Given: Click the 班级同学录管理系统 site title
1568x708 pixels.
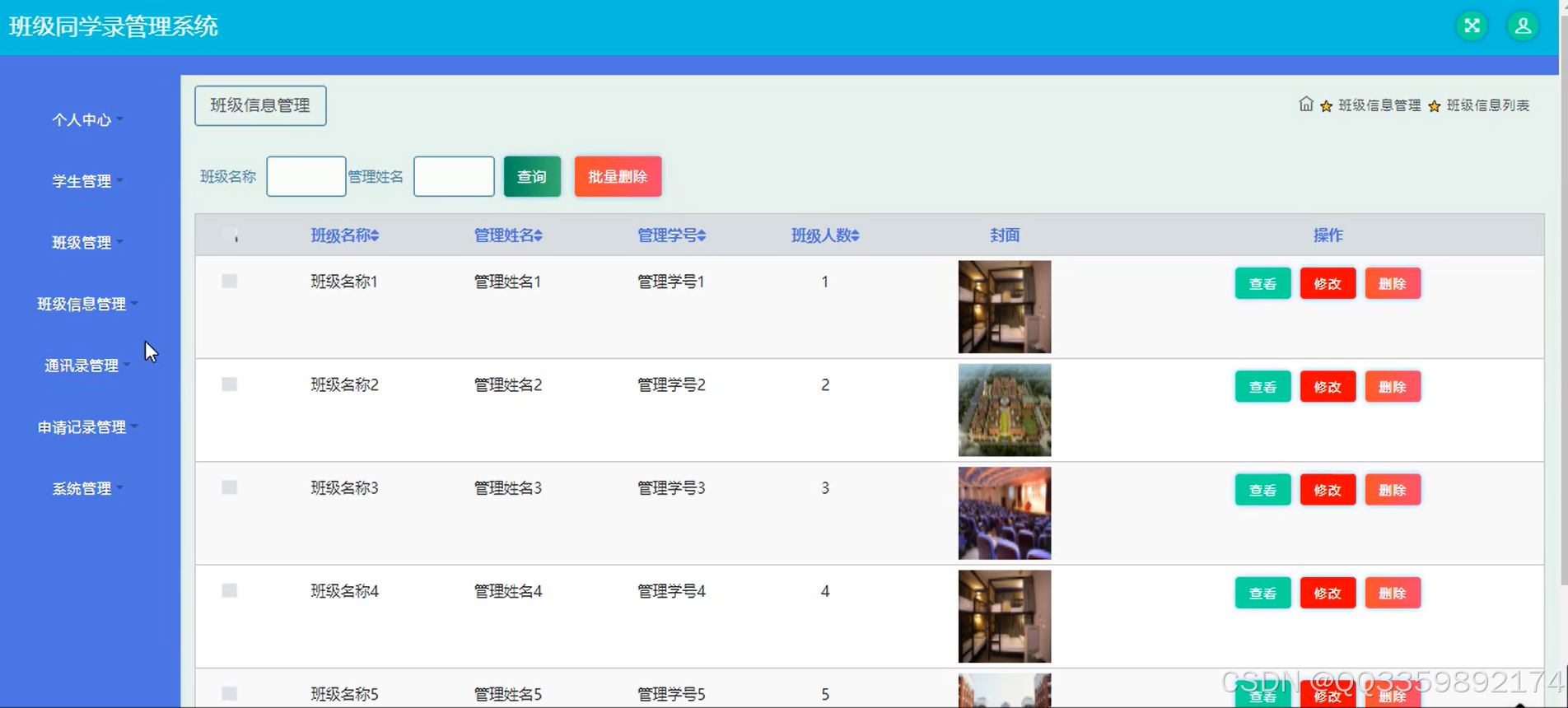Looking at the screenshot, I should click(114, 26).
